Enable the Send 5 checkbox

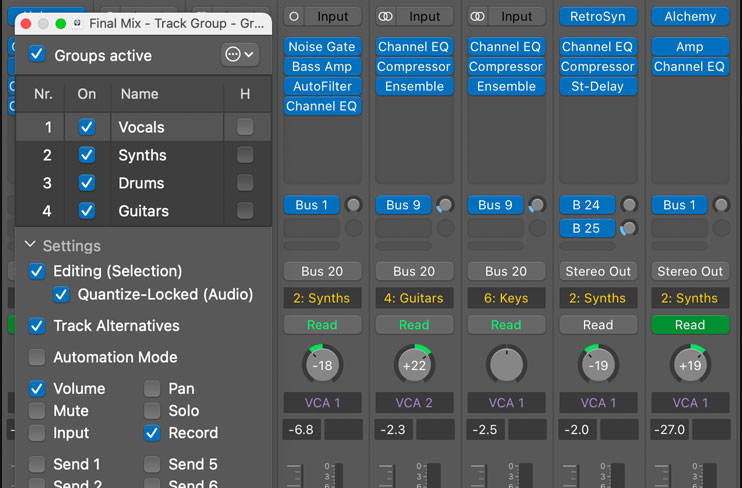point(152,464)
